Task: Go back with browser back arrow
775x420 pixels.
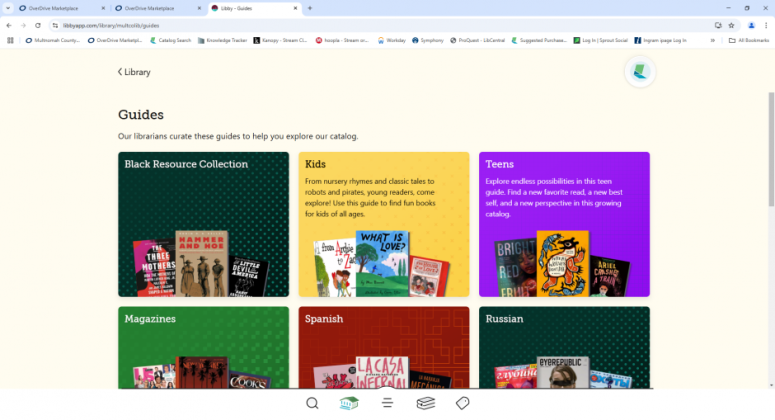Action: (9, 25)
